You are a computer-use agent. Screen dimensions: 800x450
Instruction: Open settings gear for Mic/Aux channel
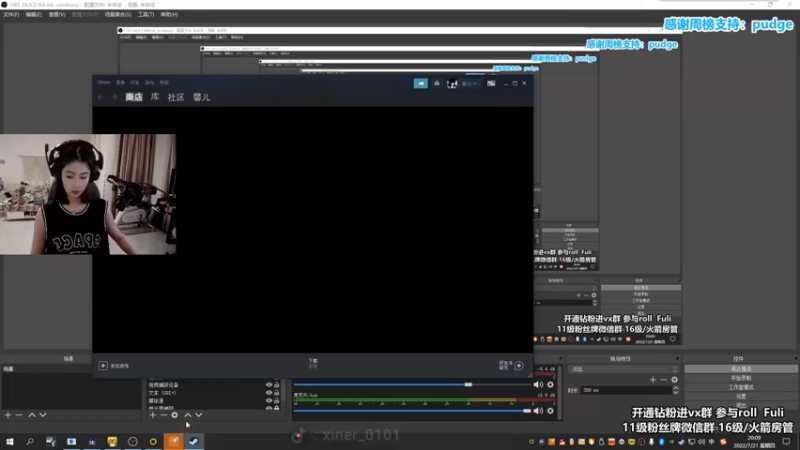[x=550, y=411]
